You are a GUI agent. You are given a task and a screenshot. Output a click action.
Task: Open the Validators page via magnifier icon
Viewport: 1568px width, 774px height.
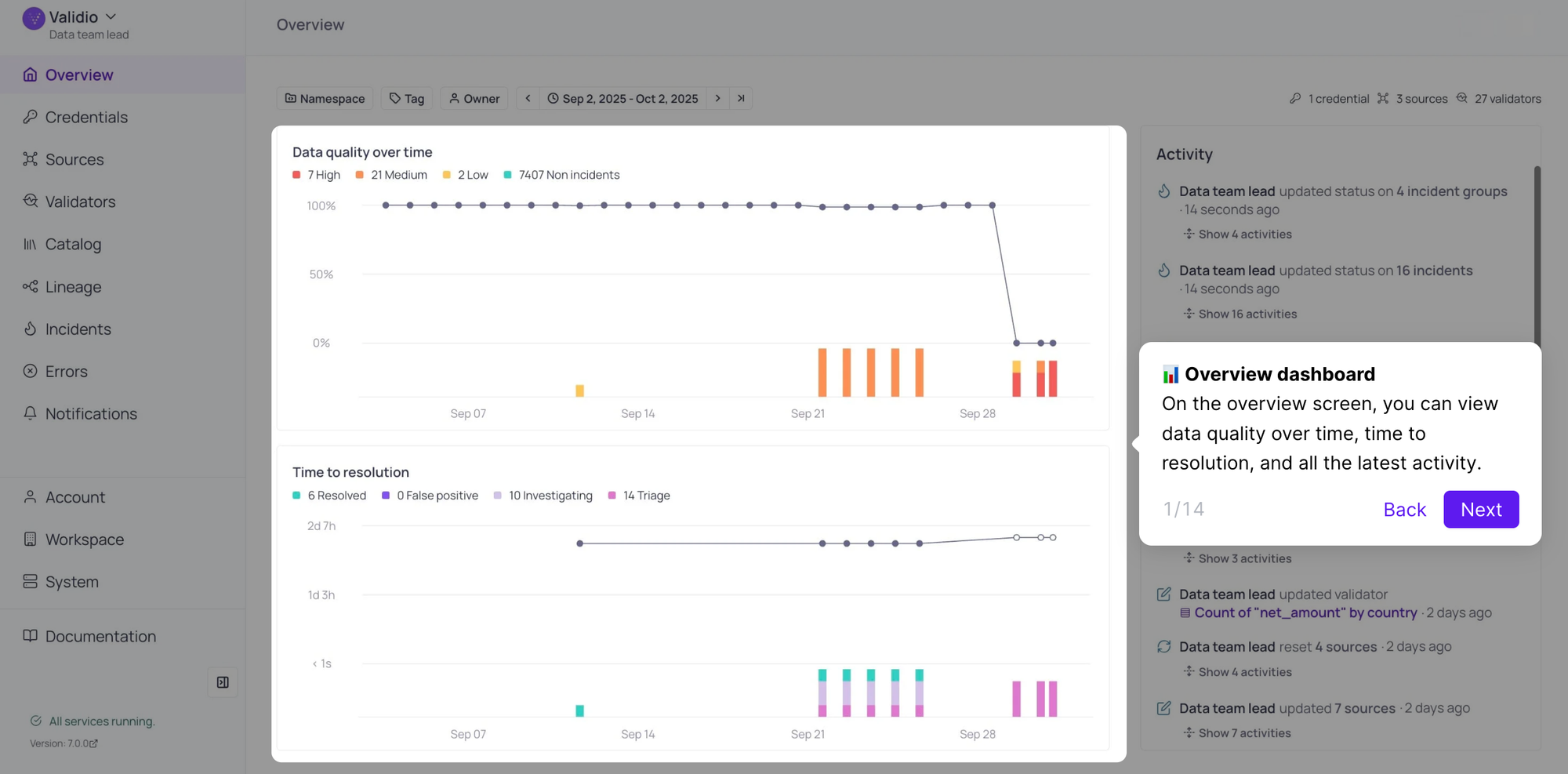(31, 201)
